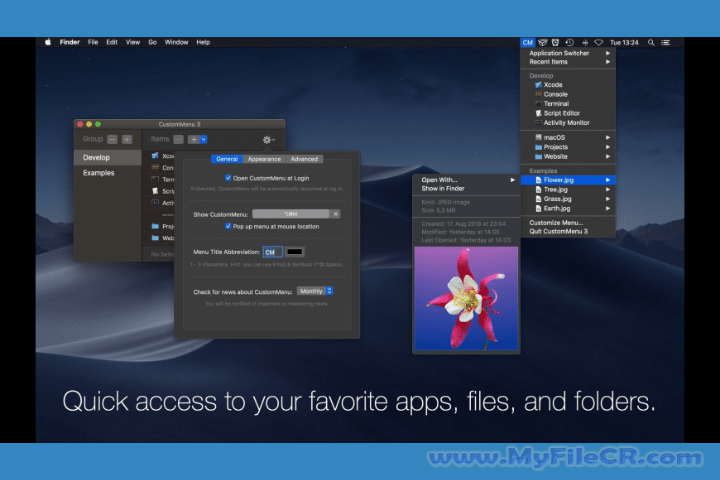720x480 pixels.
Task: Select the Terminal row in items list
Action: (159, 180)
